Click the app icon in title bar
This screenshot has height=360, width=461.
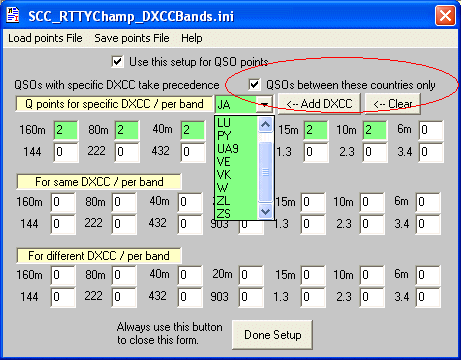[13, 15]
